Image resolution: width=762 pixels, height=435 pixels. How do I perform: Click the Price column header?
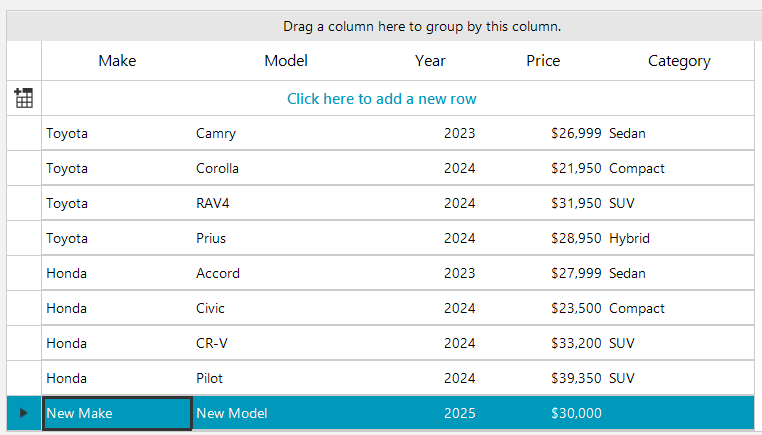543,61
